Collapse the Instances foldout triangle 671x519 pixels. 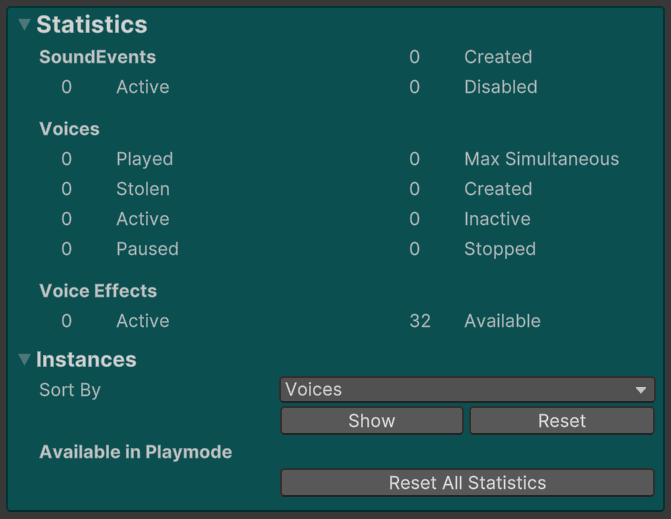click(x=25, y=360)
